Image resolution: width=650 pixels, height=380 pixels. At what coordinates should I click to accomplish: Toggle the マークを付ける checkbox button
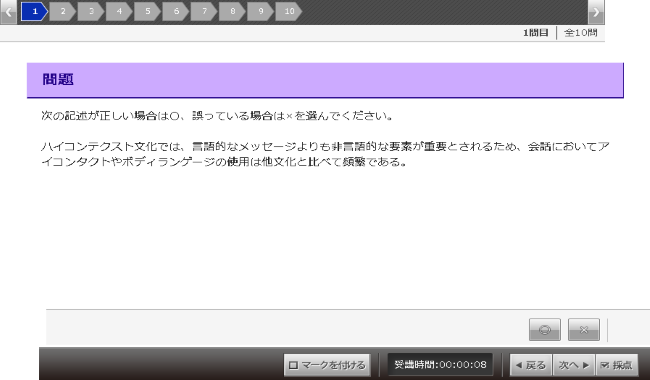coord(327,365)
